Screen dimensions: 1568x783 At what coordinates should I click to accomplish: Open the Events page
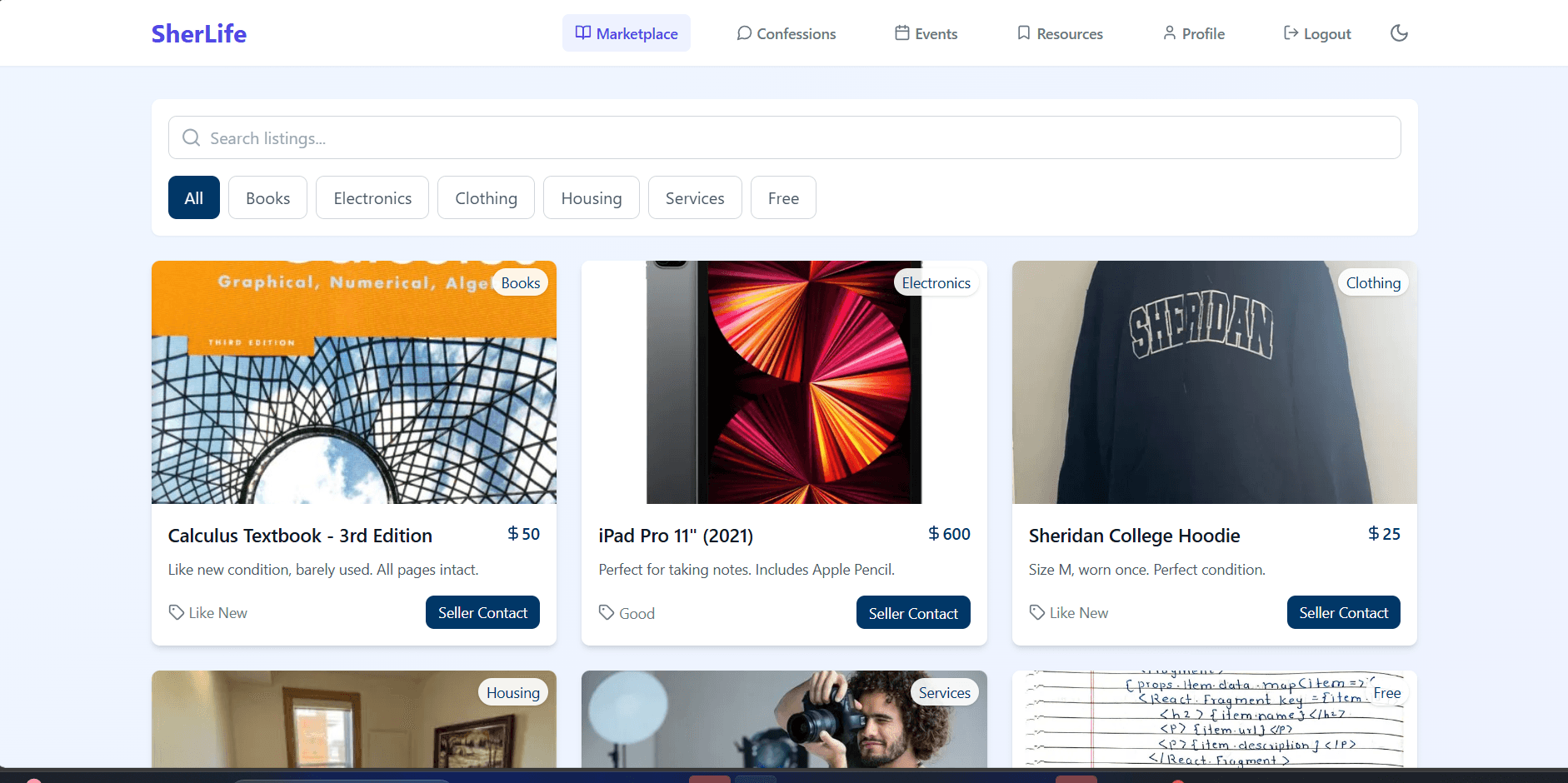[926, 33]
